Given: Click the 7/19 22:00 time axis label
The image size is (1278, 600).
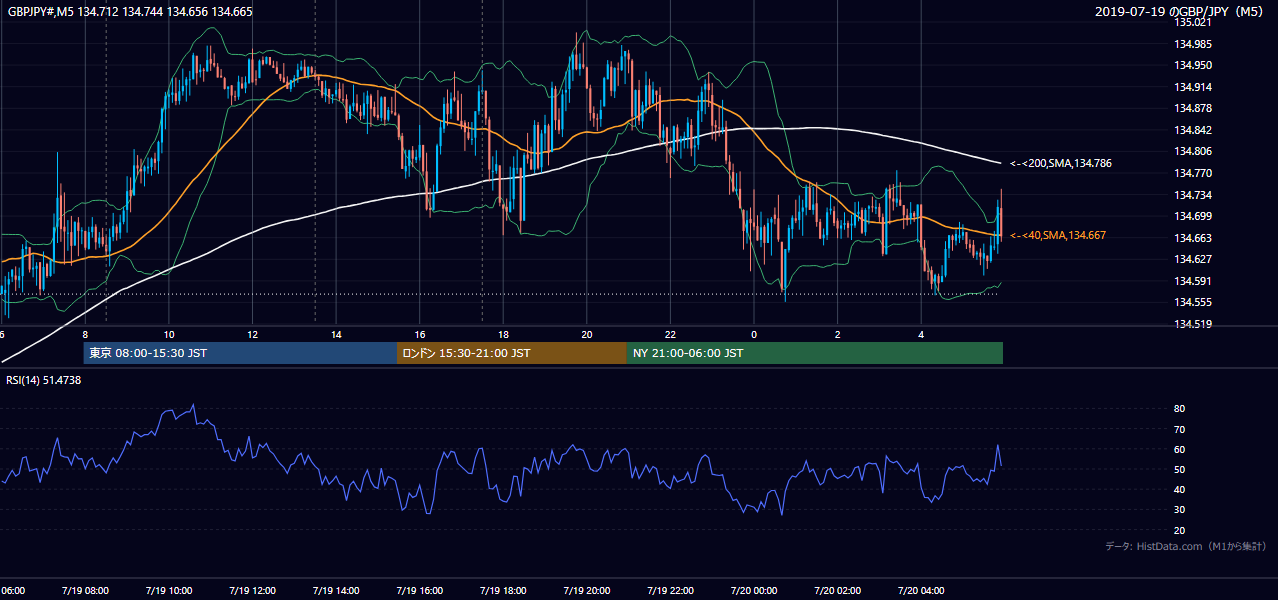Looking at the screenshot, I should pos(669,591).
